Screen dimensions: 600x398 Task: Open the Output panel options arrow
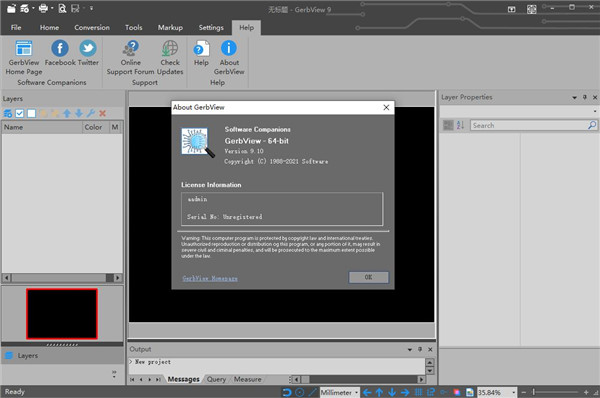(409, 349)
